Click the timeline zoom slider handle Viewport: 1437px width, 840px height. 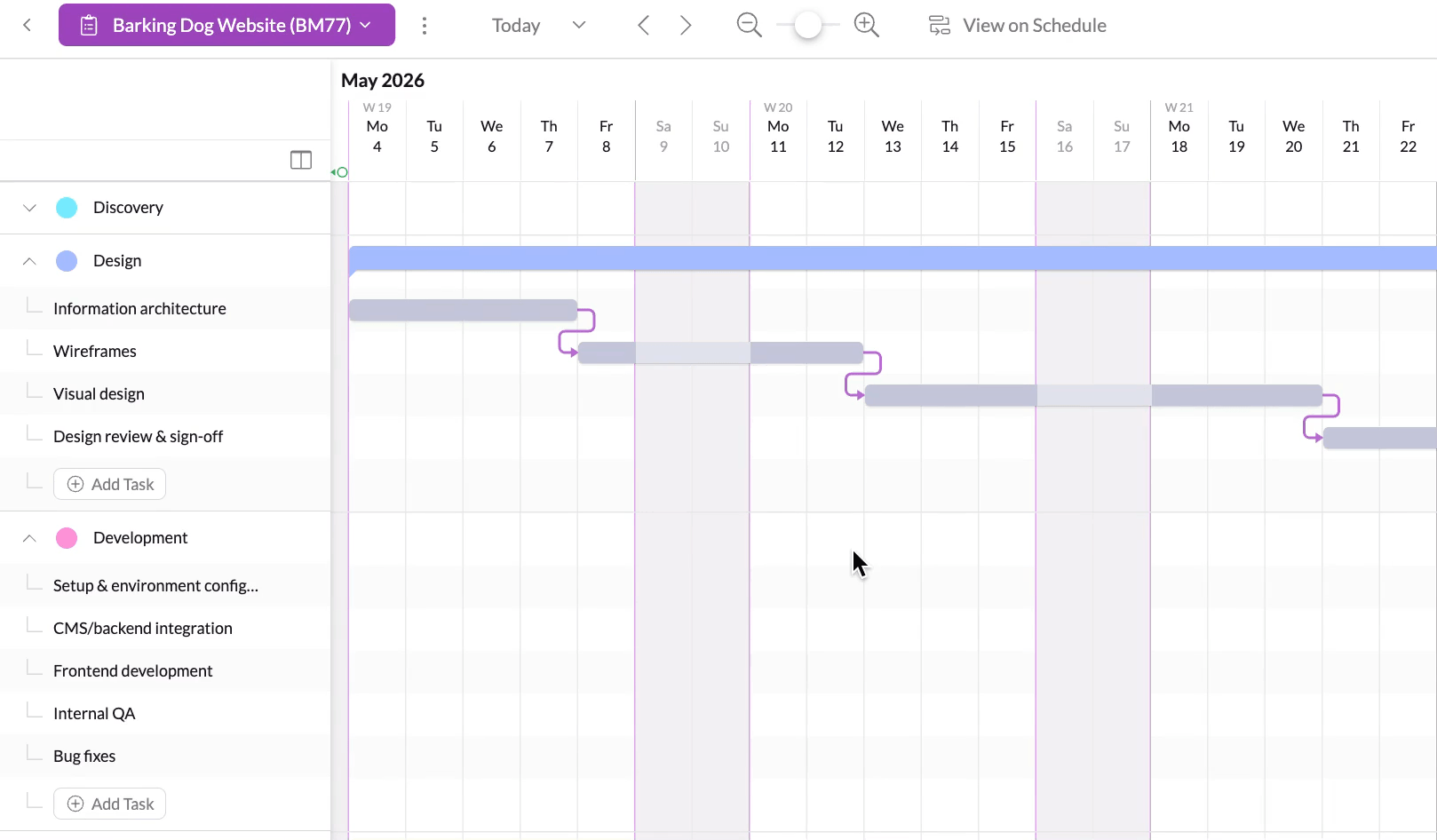(x=807, y=25)
